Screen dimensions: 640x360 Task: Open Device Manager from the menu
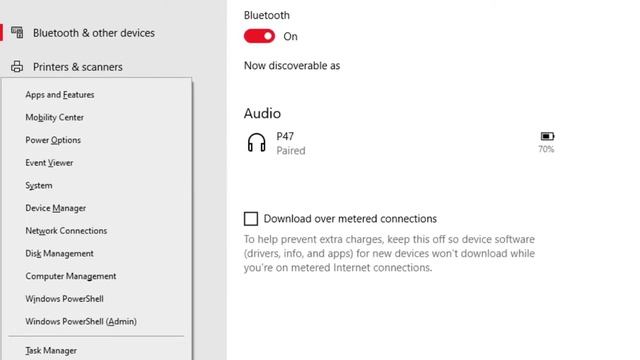point(56,208)
